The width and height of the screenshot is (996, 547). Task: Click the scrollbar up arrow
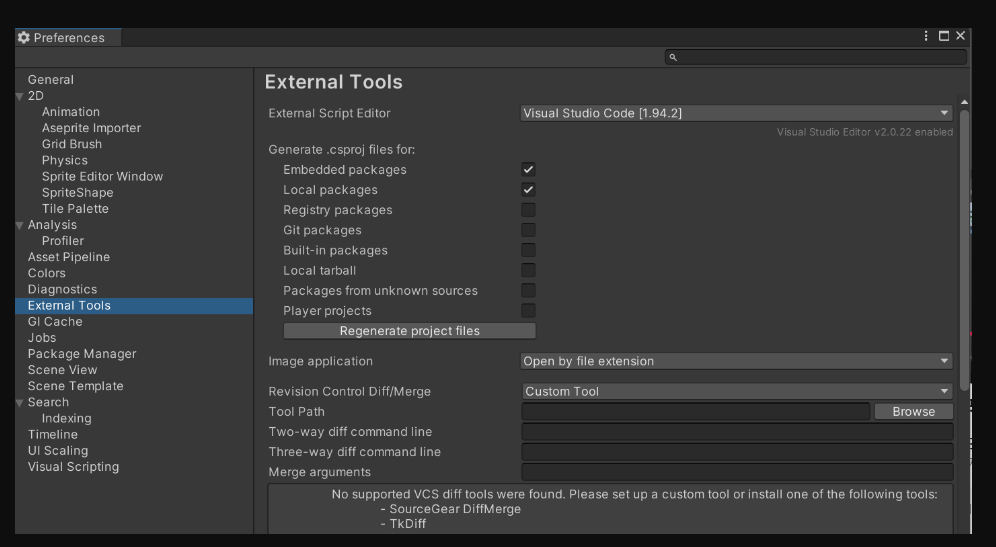(964, 102)
